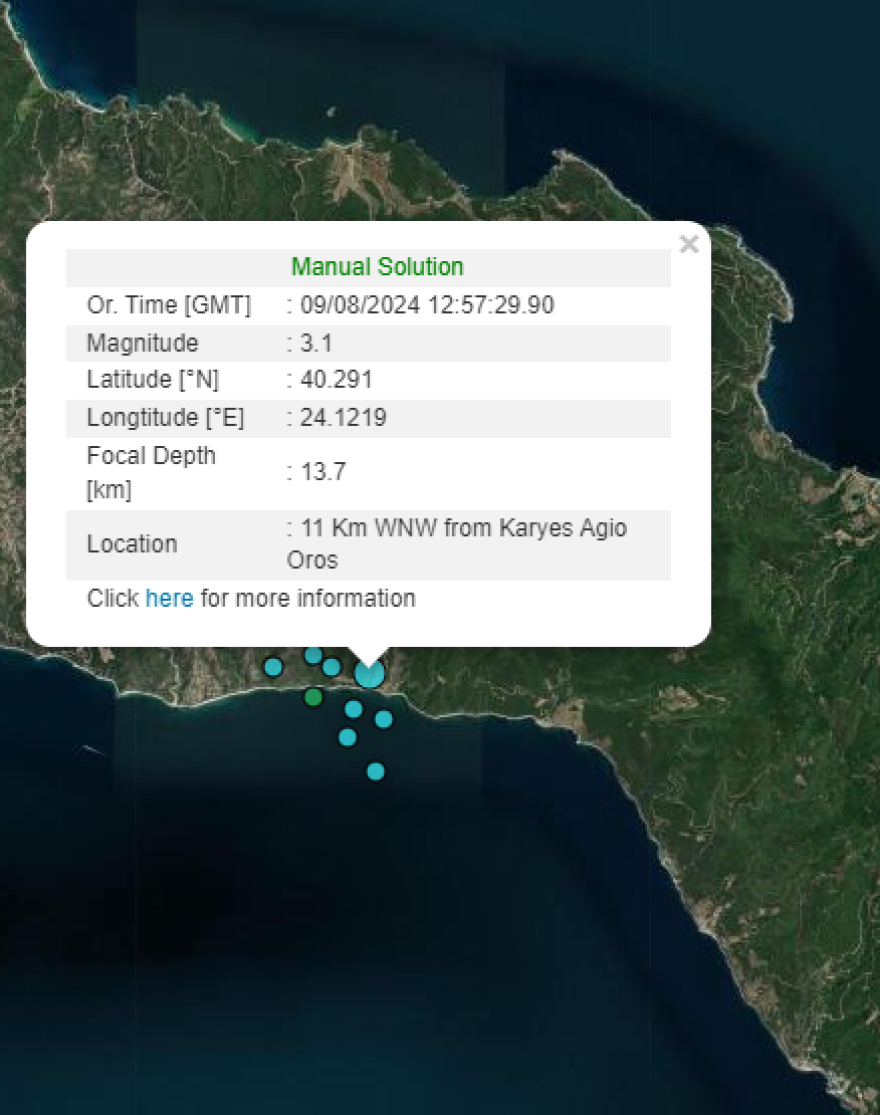Select the rightmost offshore cyan earthquake marker

point(383,719)
